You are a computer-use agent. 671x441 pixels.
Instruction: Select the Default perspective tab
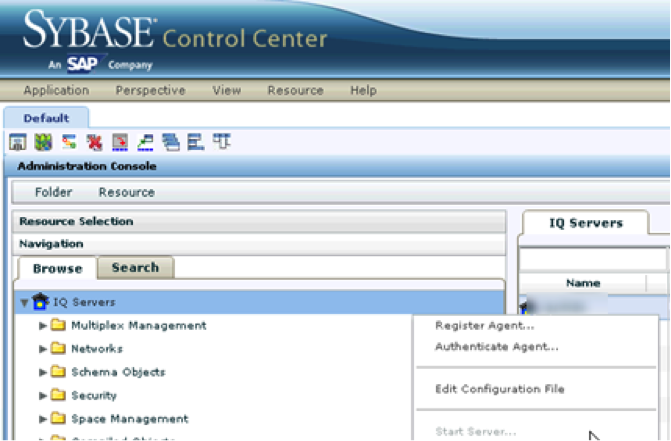point(46,118)
